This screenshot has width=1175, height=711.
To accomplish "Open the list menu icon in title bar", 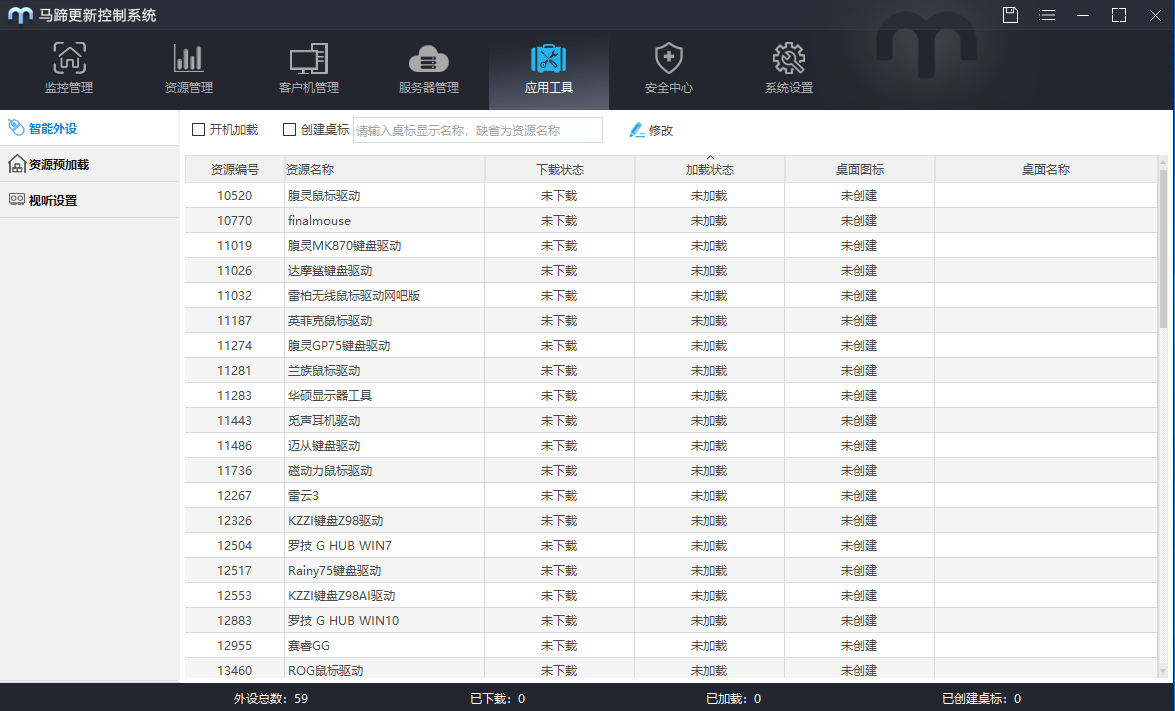I will coord(1047,15).
